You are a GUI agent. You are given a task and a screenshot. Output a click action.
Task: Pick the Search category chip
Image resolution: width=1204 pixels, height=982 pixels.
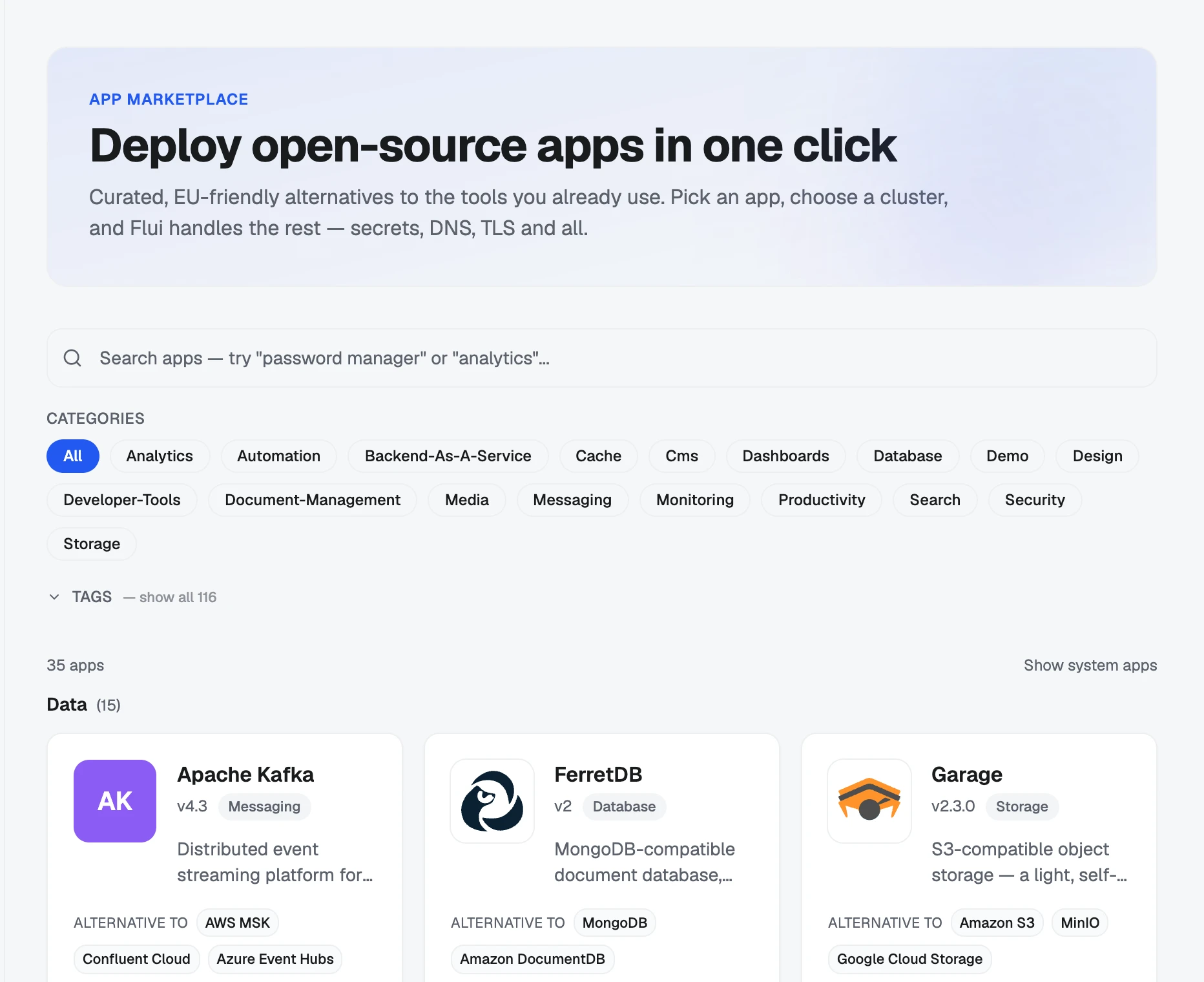pyautogui.click(x=935, y=500)
